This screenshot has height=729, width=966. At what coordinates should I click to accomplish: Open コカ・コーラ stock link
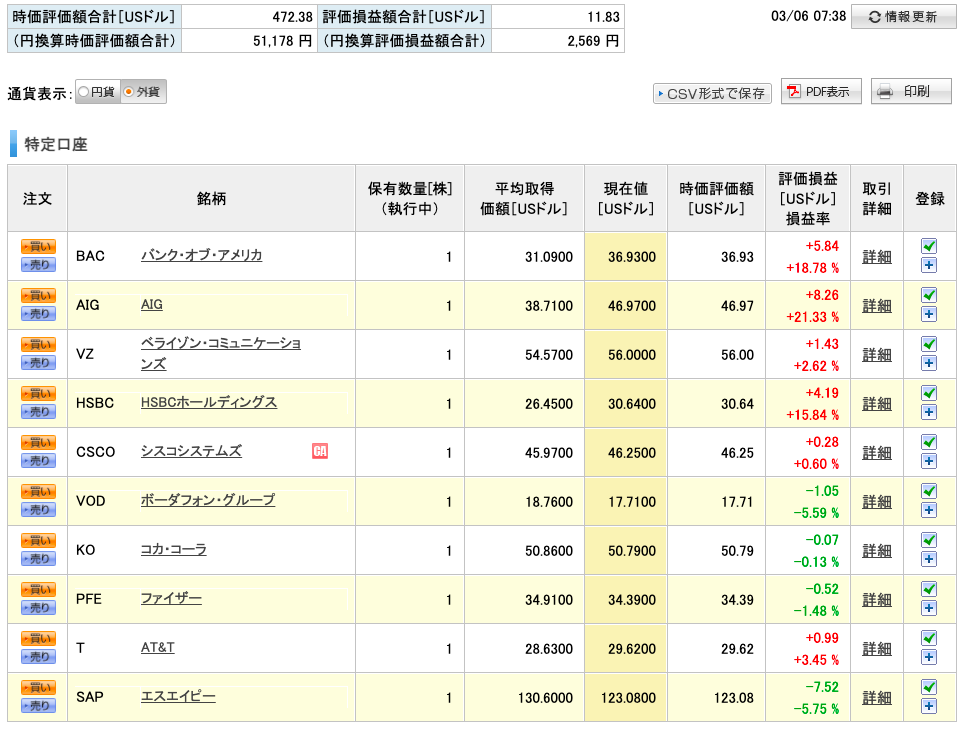[x=174, y=550]
